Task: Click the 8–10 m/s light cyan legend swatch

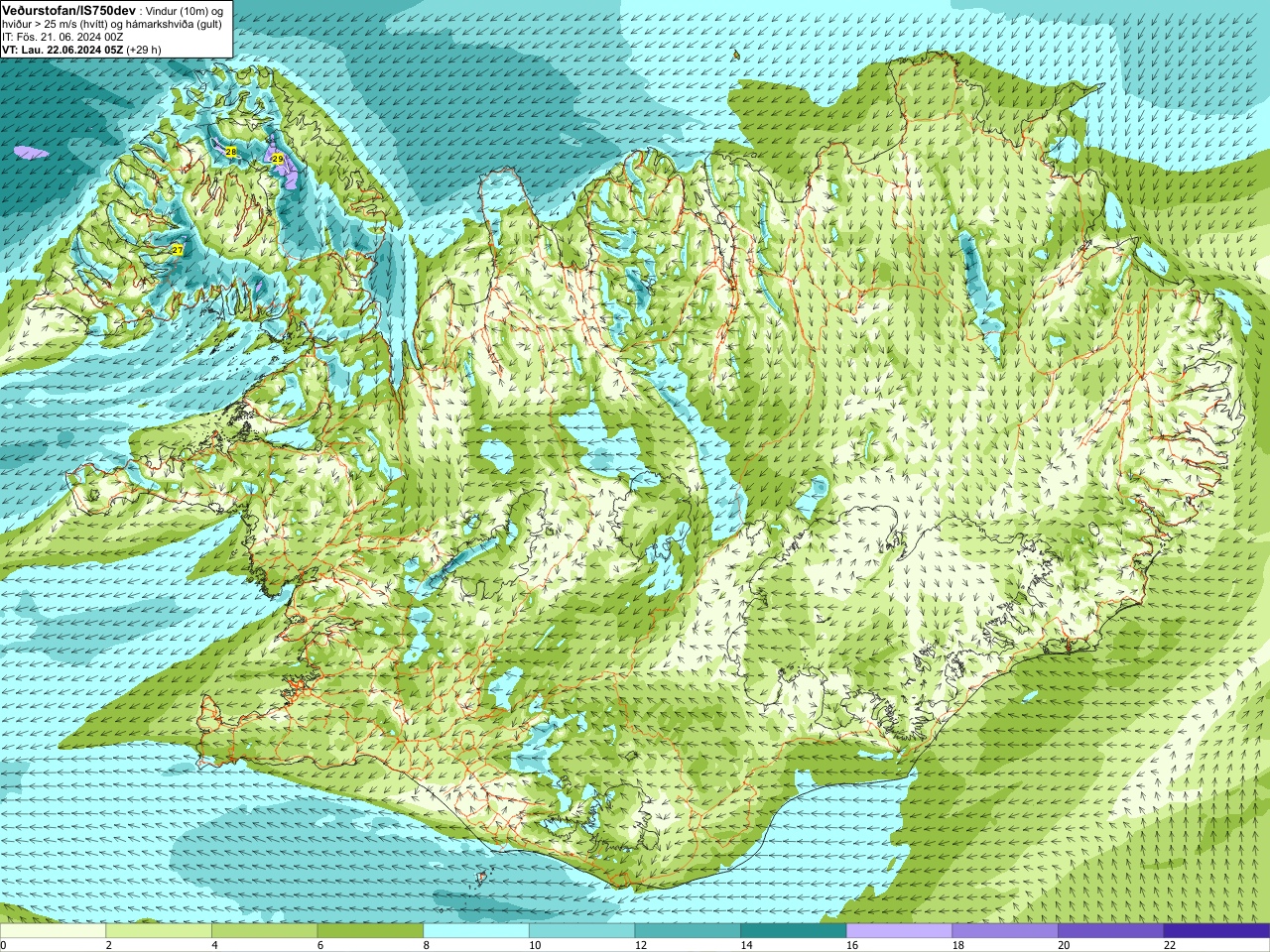Action: coord(476,931)
